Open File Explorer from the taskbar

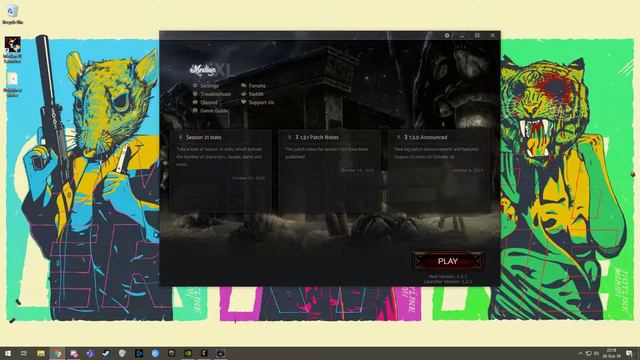41,353
